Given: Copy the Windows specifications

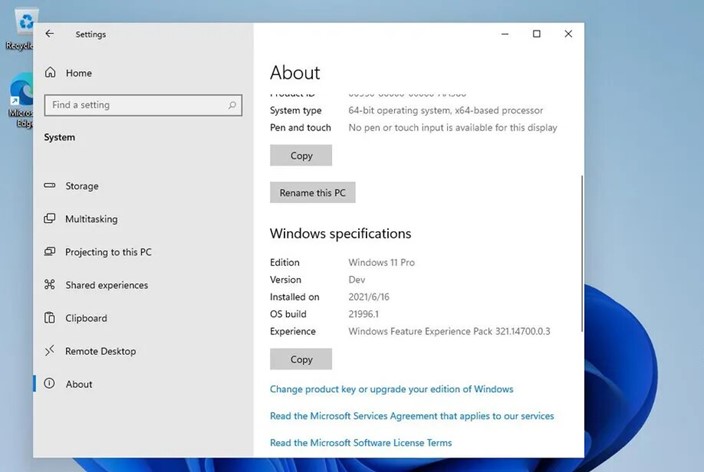Looking at the screenshot, I should (x=301, y=359).
